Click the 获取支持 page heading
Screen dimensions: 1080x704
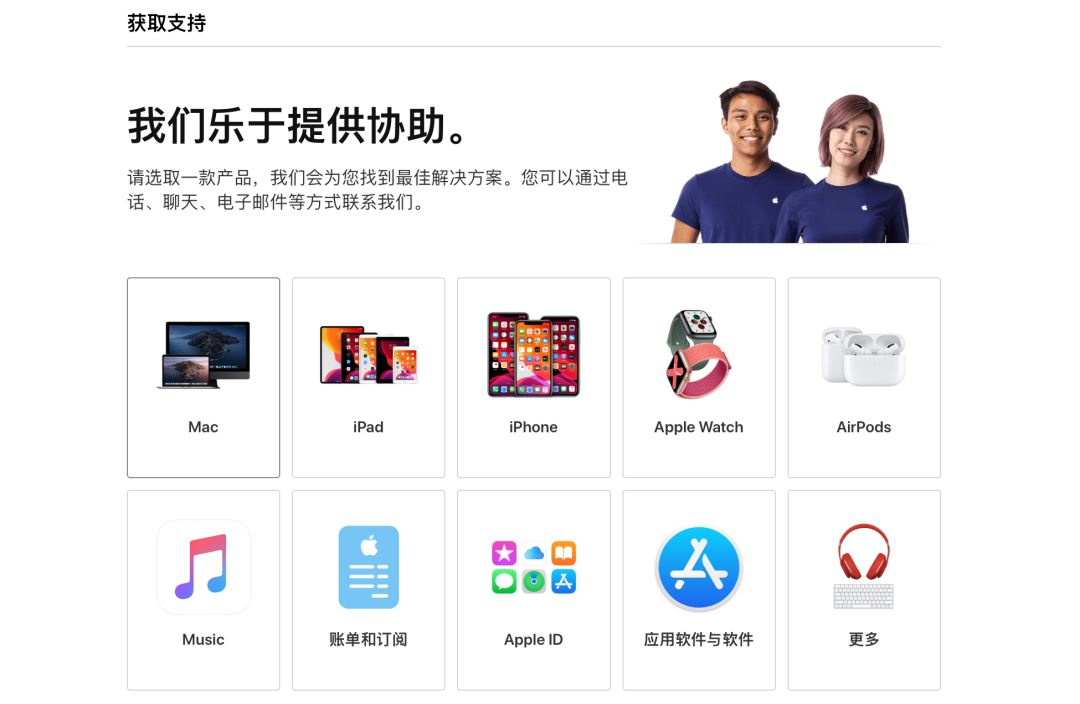(167, 23)
